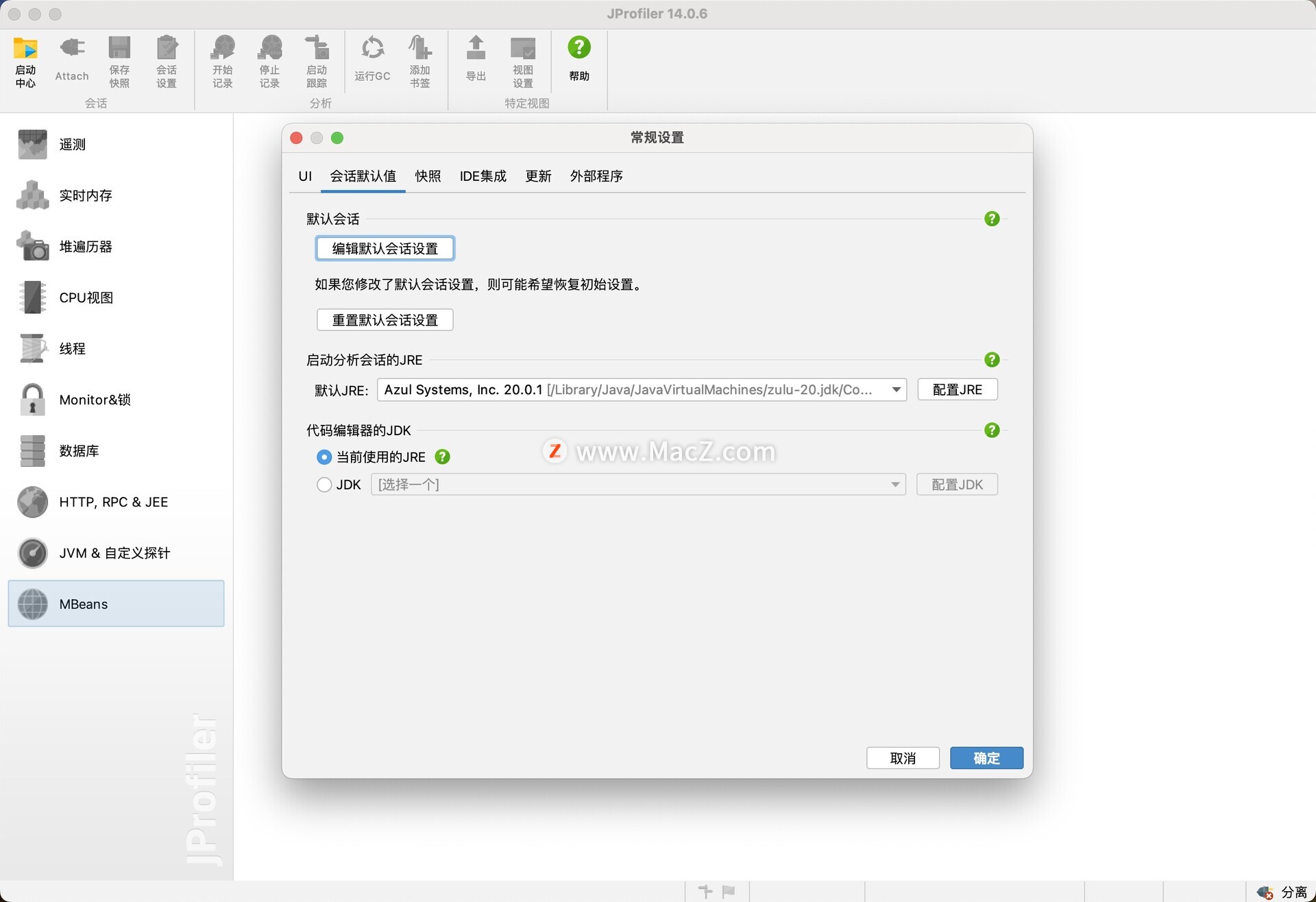This screenshot has height=902, width=1316.
Task: Open the JDK [选择一个] dropdown
Action: [638, 485]
